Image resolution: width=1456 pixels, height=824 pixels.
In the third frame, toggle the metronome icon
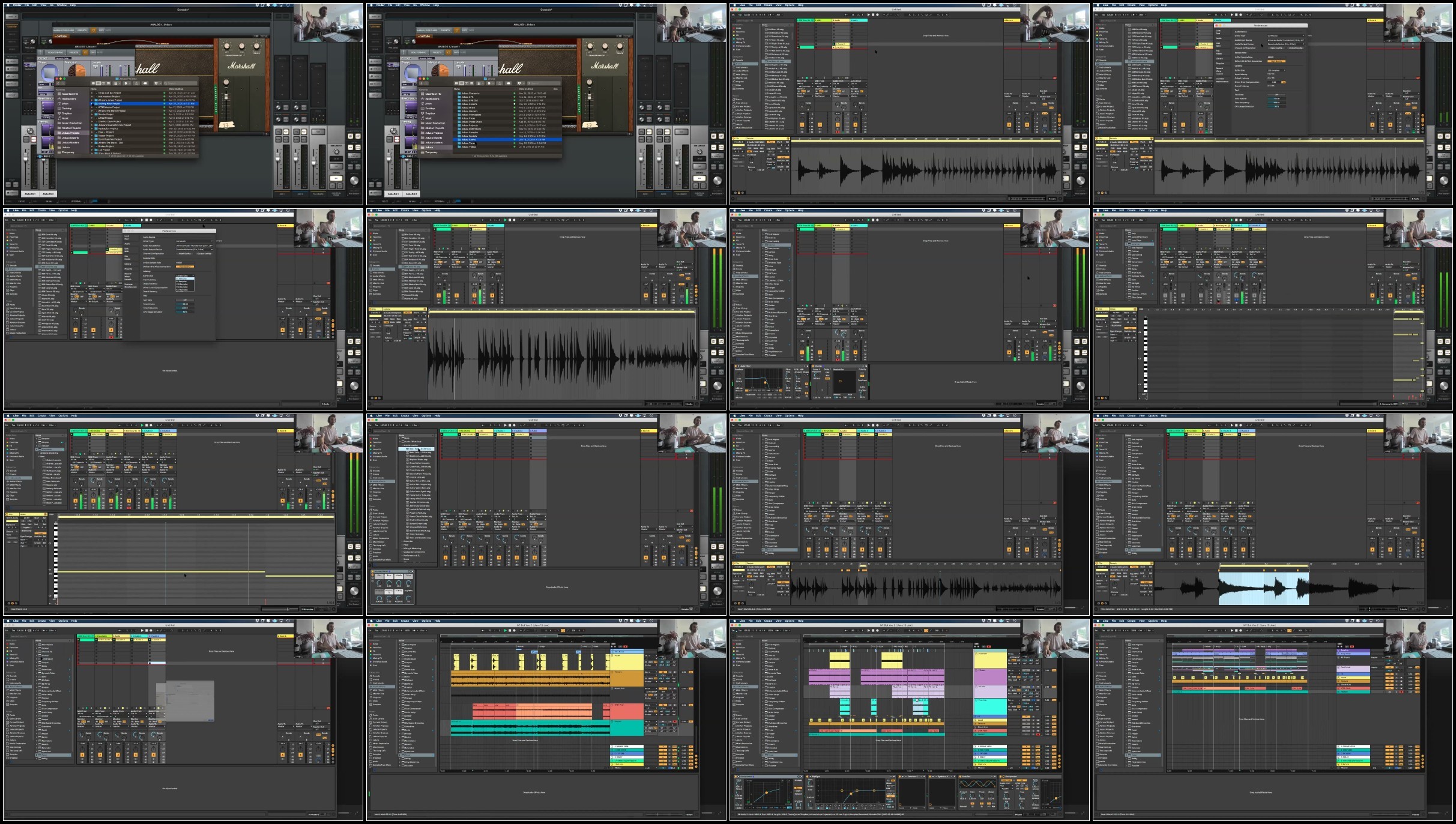click(770, 14)
